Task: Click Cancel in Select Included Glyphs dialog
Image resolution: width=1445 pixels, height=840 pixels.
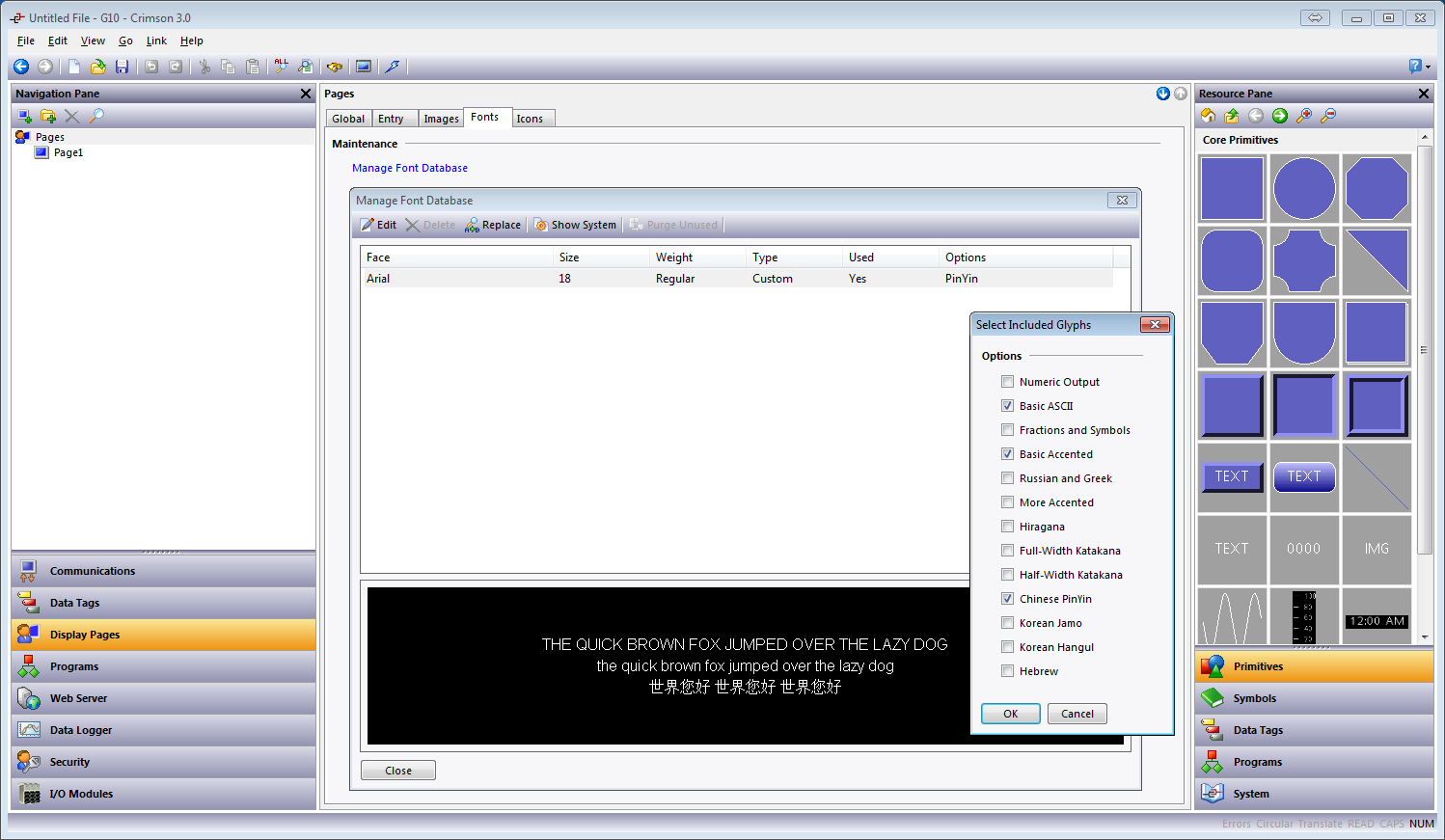Action: pyautogui.click(x=1077, y=714)
